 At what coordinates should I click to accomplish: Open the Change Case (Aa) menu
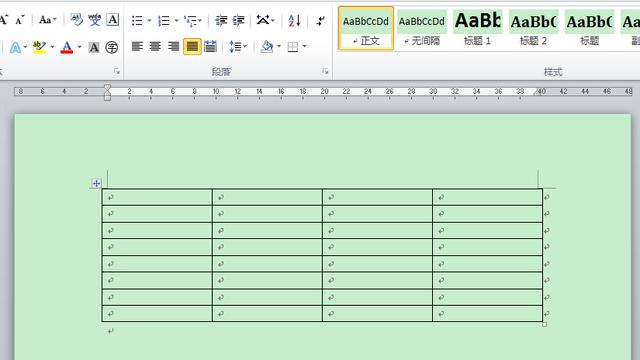(x=47, y=20)
